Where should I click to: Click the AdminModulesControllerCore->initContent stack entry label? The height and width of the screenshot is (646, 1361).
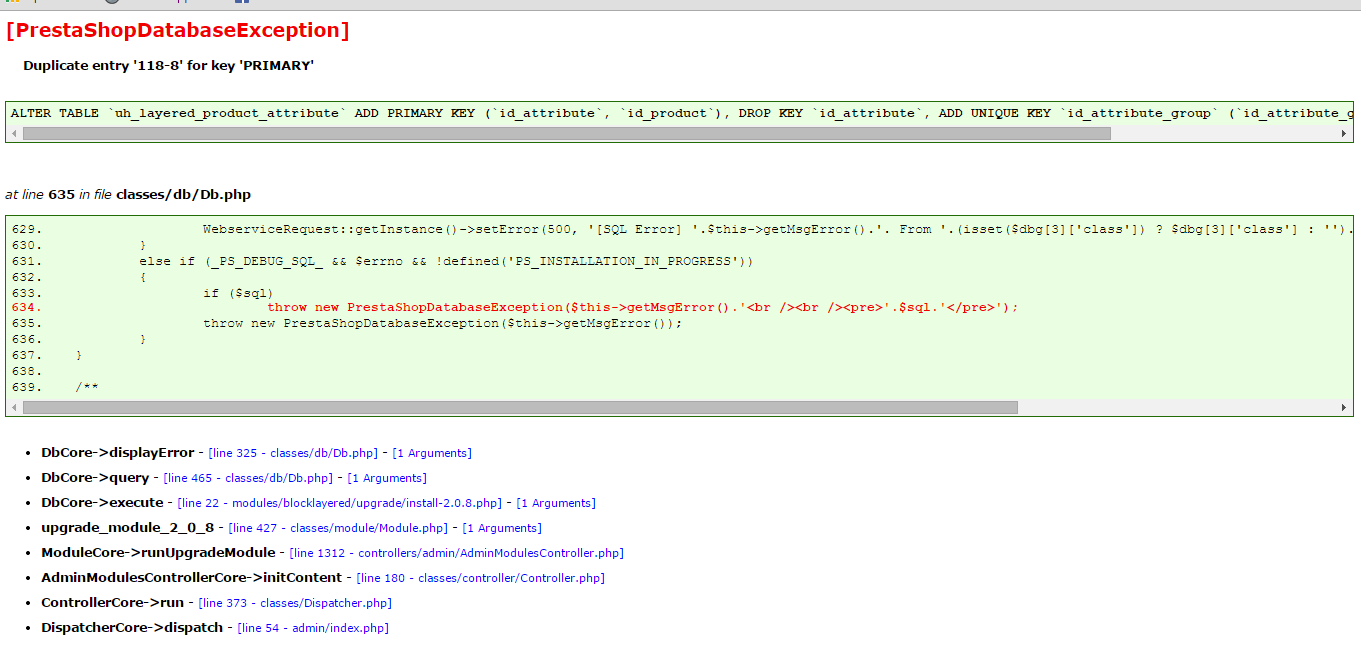click(191, 578)
